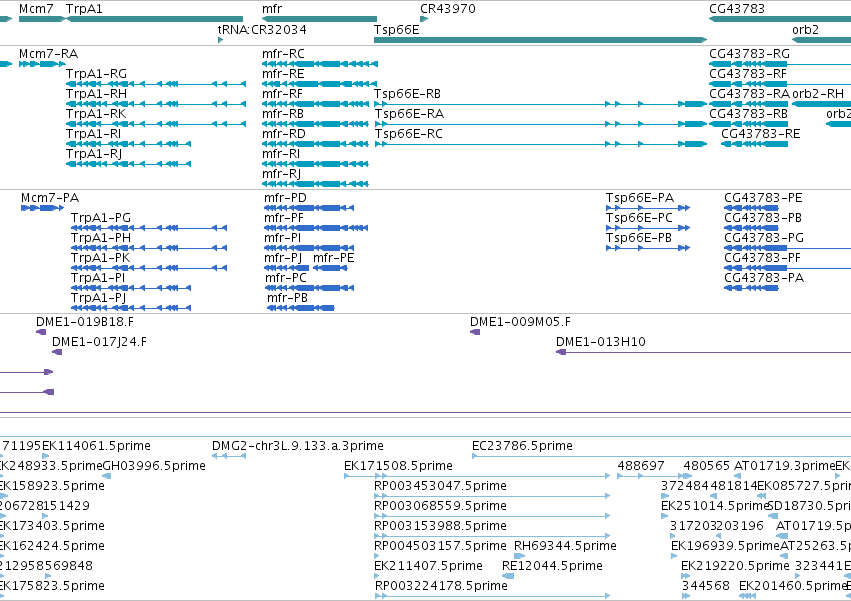Select protein mfr-PB label
This screenshot has height=601, width=851.
[x=288, y=298]
